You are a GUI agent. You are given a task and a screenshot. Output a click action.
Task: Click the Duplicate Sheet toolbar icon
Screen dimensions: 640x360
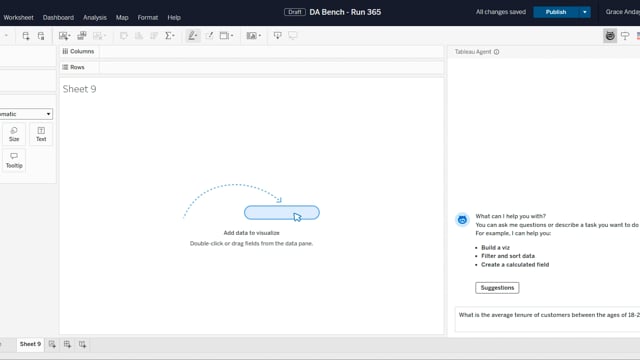pos(82,36)
